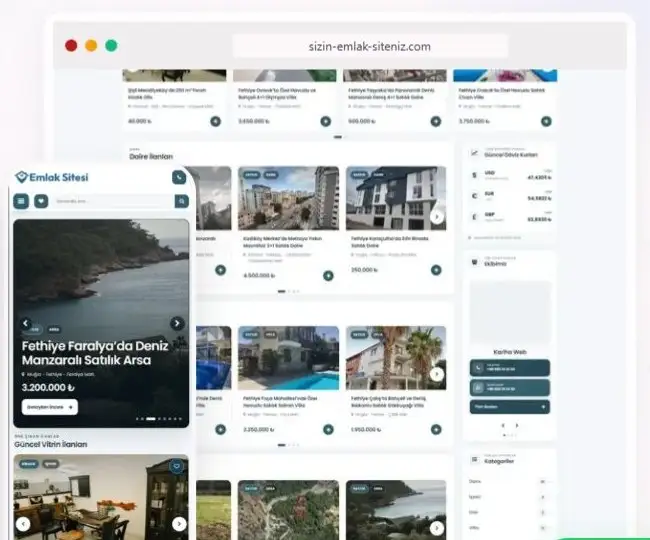This screenshot has height=540, width=650.
Task: Open the first category in Kategoriler list
Action: coord(510,482)
